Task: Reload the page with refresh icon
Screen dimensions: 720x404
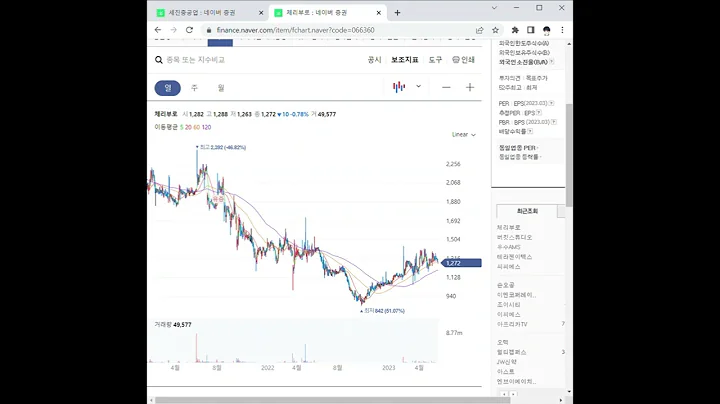Action: 189,30
